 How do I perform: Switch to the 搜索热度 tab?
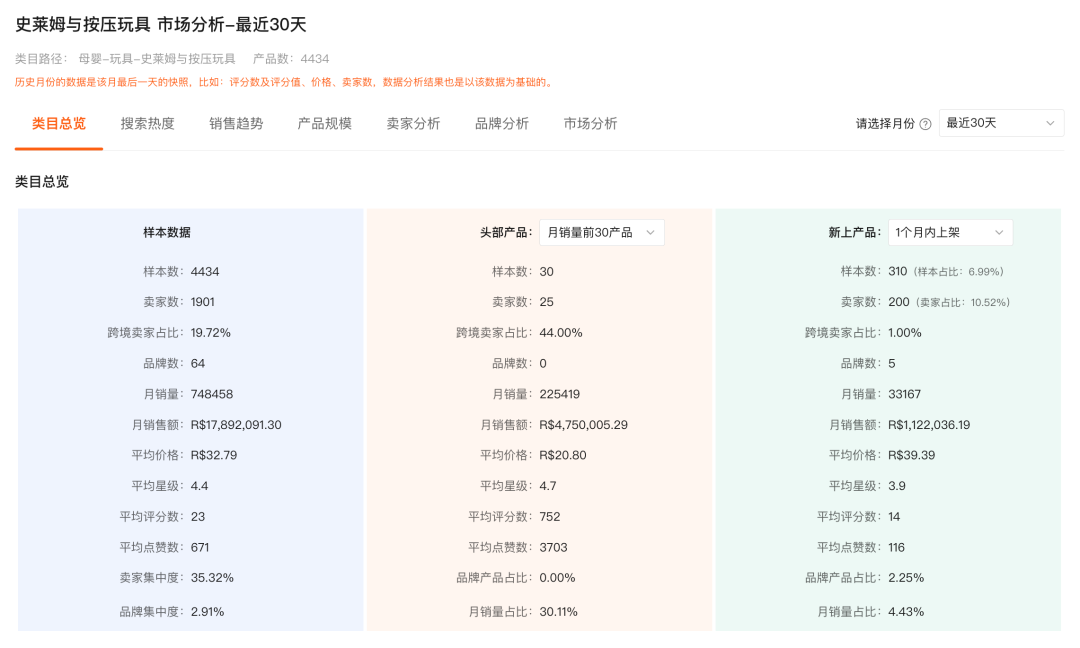coord(147,124)
